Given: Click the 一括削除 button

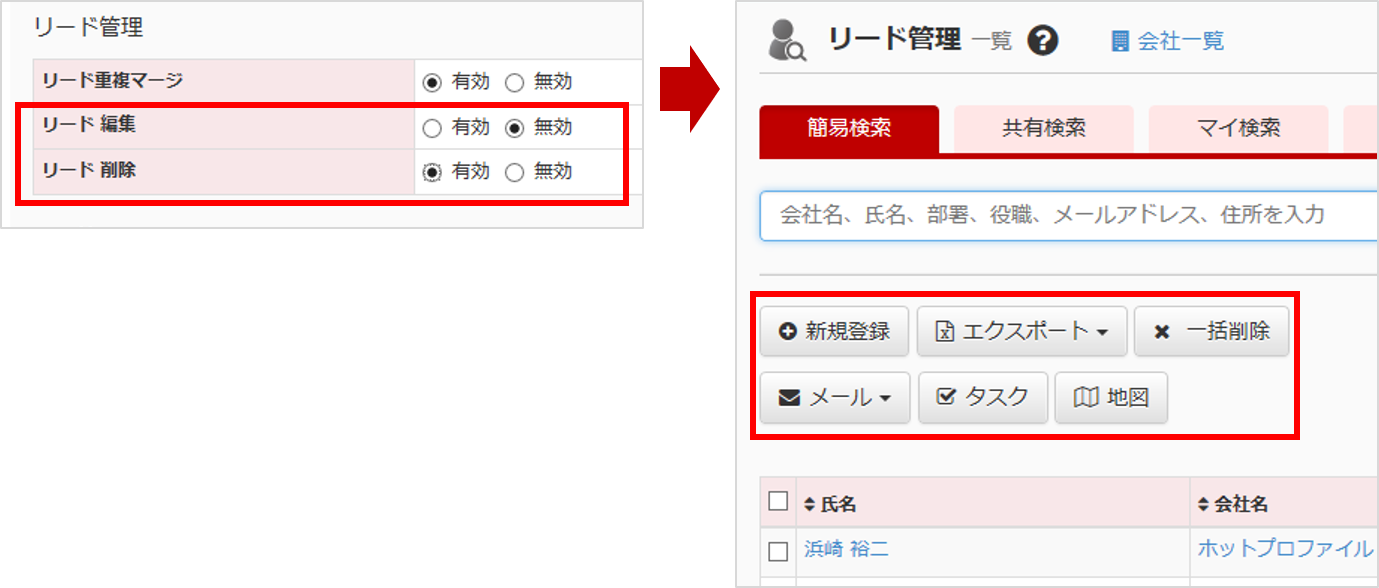Looking at the screenshot, I should coord(1211,332).
